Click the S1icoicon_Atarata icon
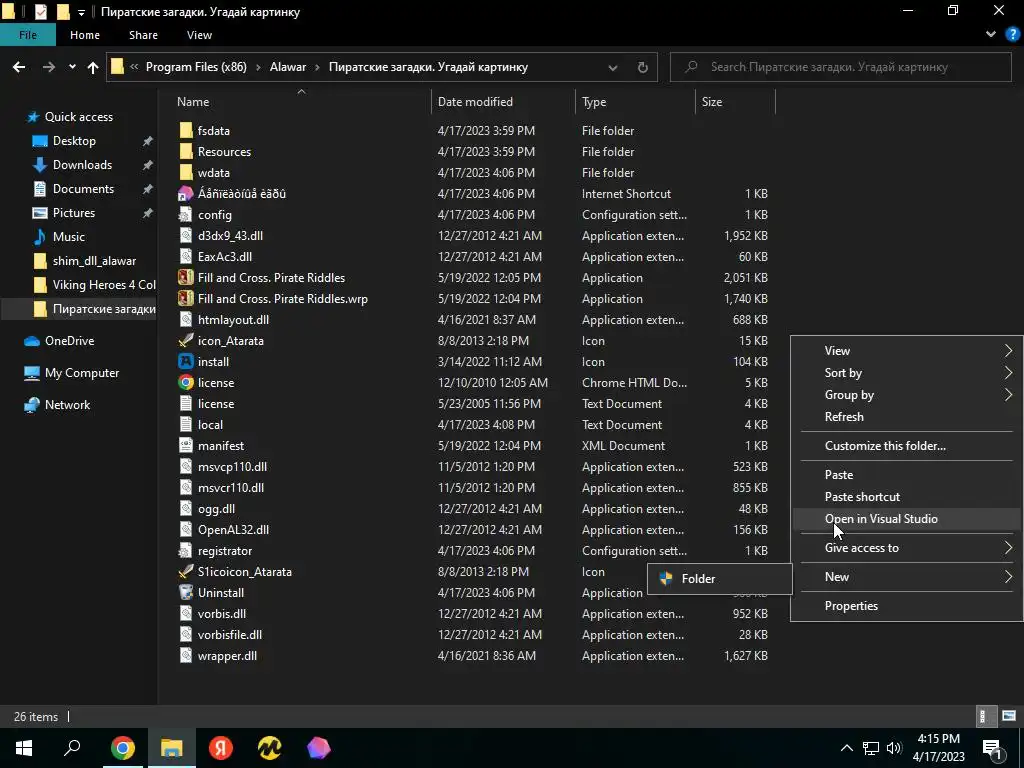This screenshot has width=1024, height=768. pos(186,571)
